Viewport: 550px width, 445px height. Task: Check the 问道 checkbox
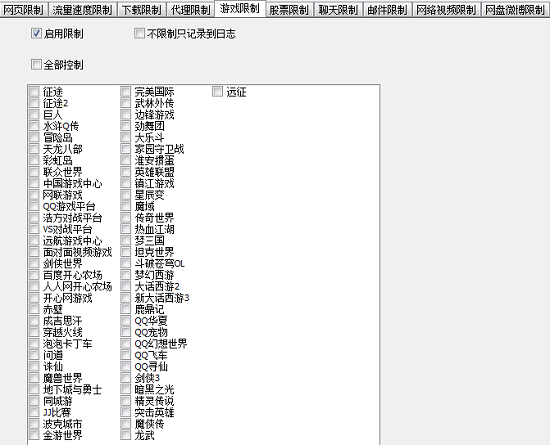(x=34, y=355)
